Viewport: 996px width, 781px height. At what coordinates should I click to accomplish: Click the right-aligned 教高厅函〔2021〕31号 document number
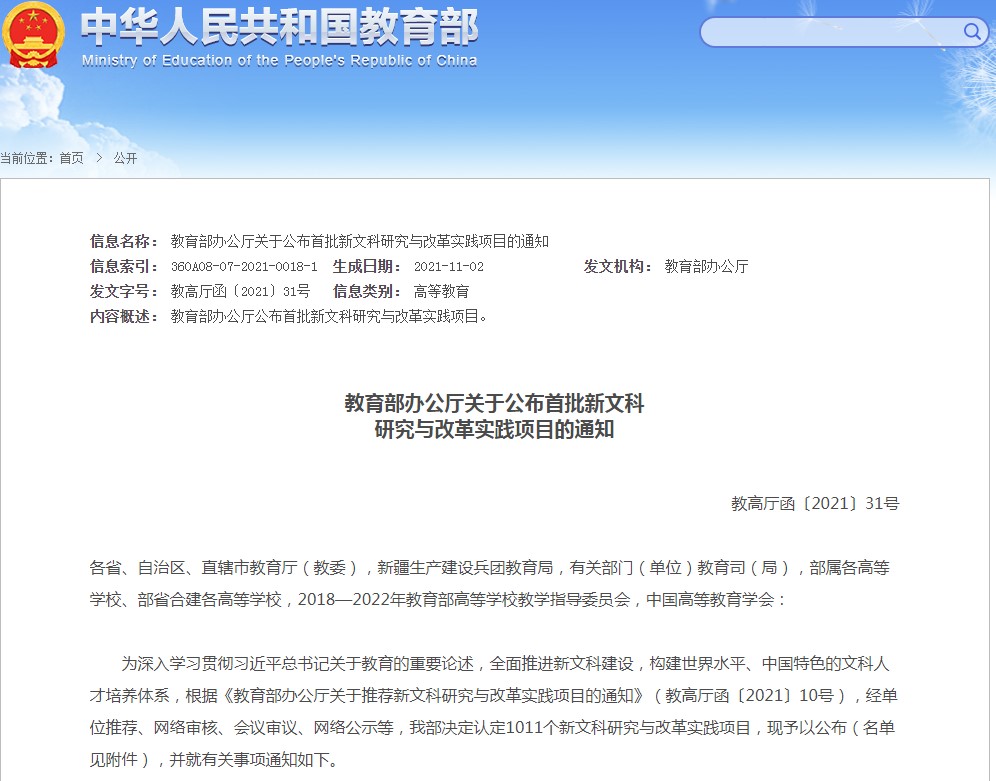coord(815,503)
